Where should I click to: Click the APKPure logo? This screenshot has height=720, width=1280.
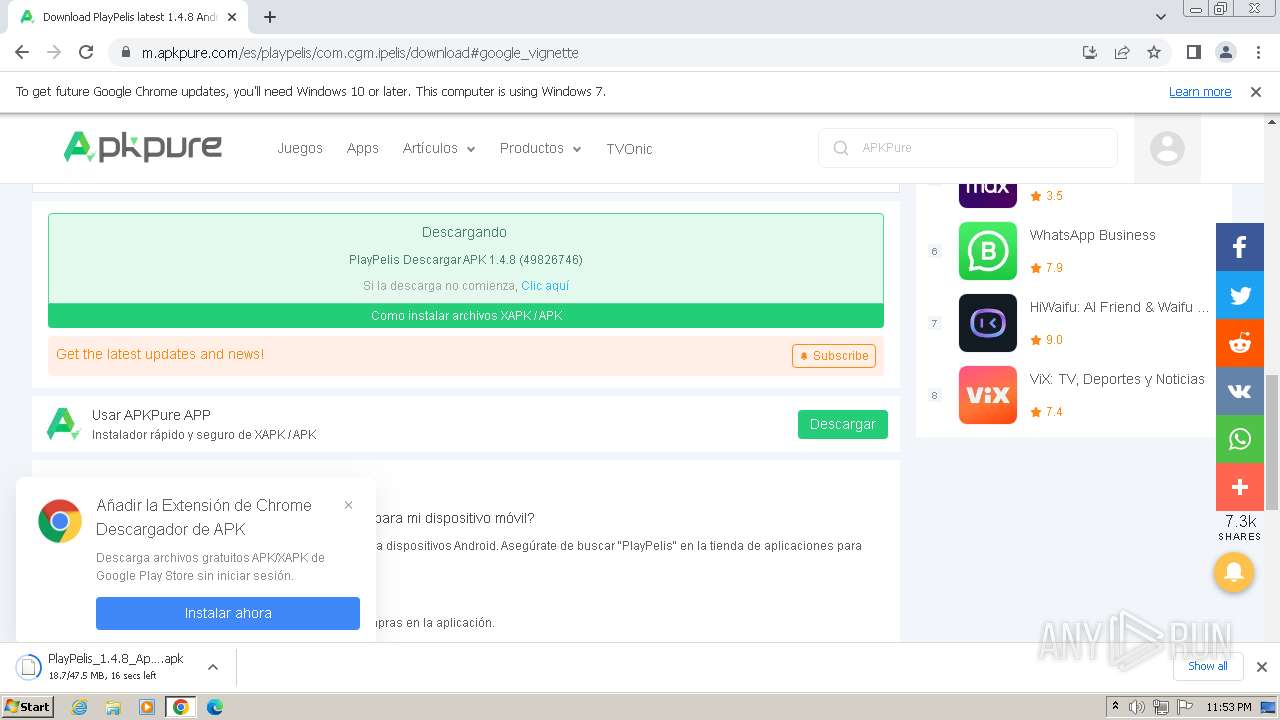tap(142, 147)
